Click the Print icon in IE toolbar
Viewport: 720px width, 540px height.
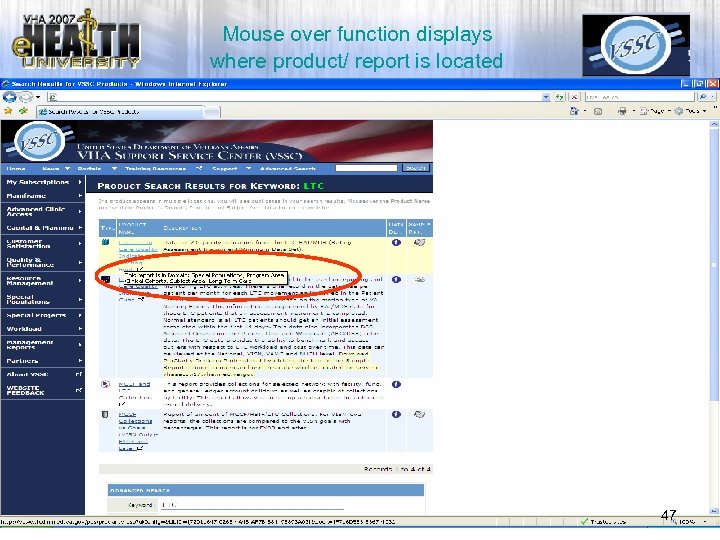pos(622,111)
